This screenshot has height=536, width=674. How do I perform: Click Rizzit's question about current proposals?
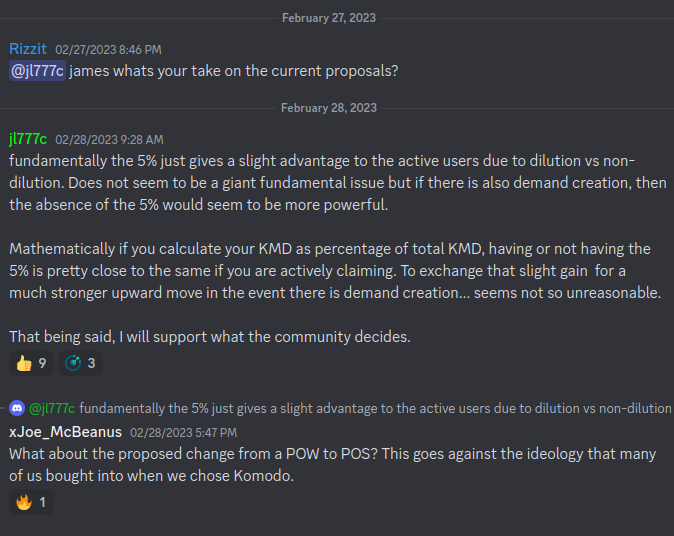(x=234, y=71)
